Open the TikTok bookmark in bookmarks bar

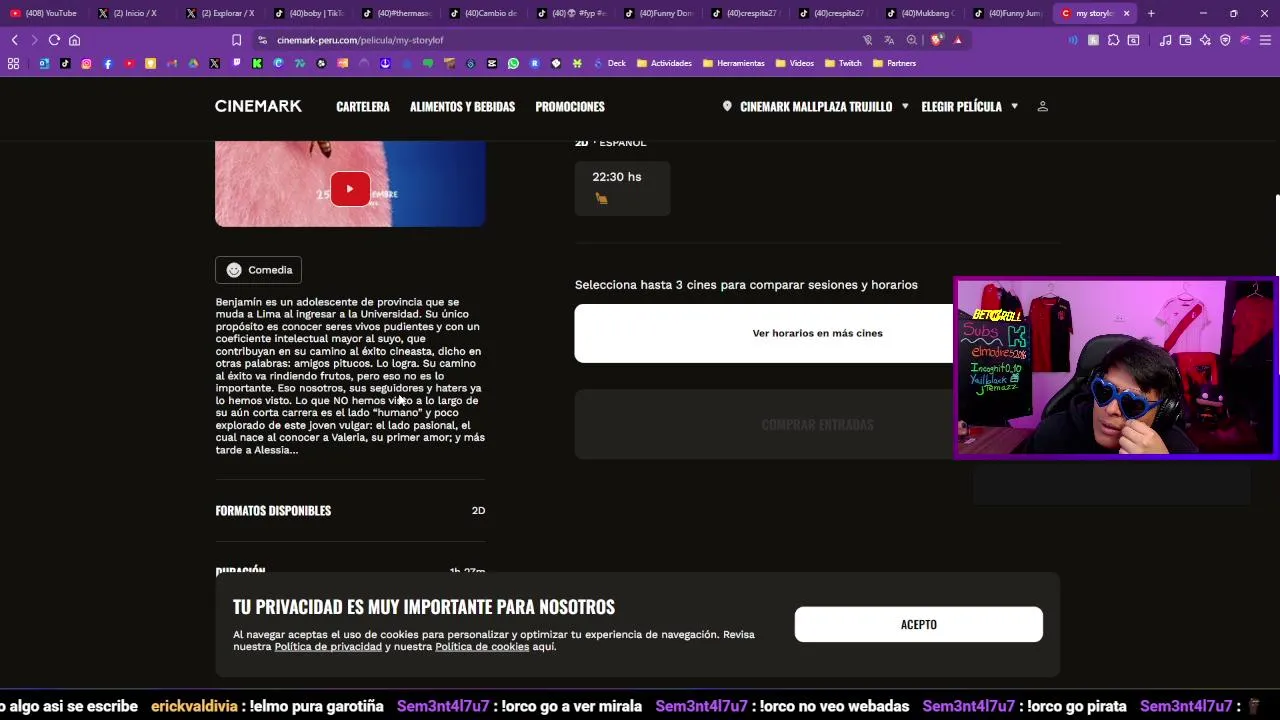[x=65, y=63]
